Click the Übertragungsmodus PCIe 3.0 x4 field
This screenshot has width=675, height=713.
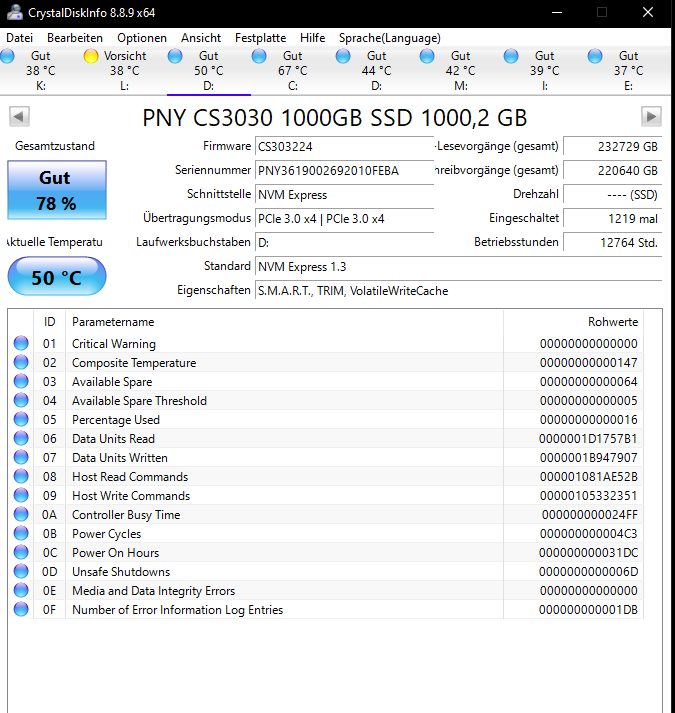344,219
